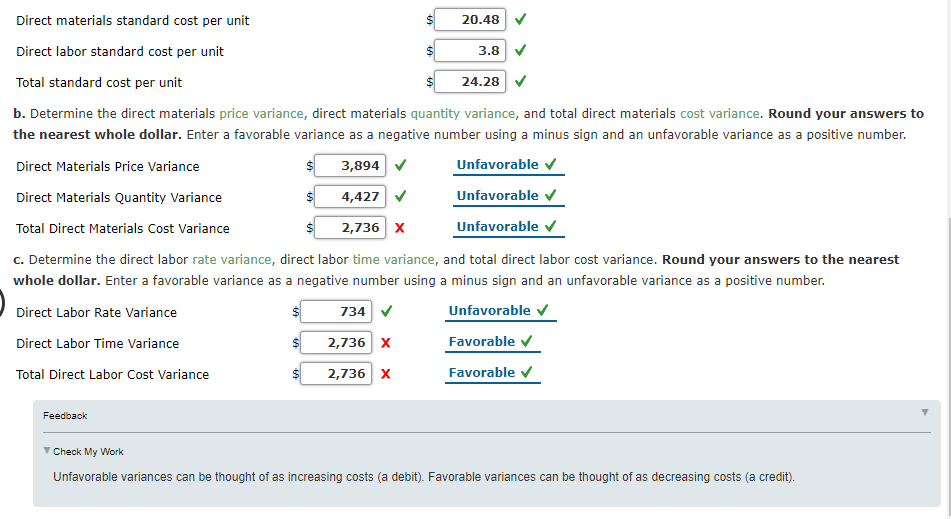Open the Unfavorable dropdown for Direct Materials Price Variance
This screenshot has height=519, width=951.
[x=508, y=165]
